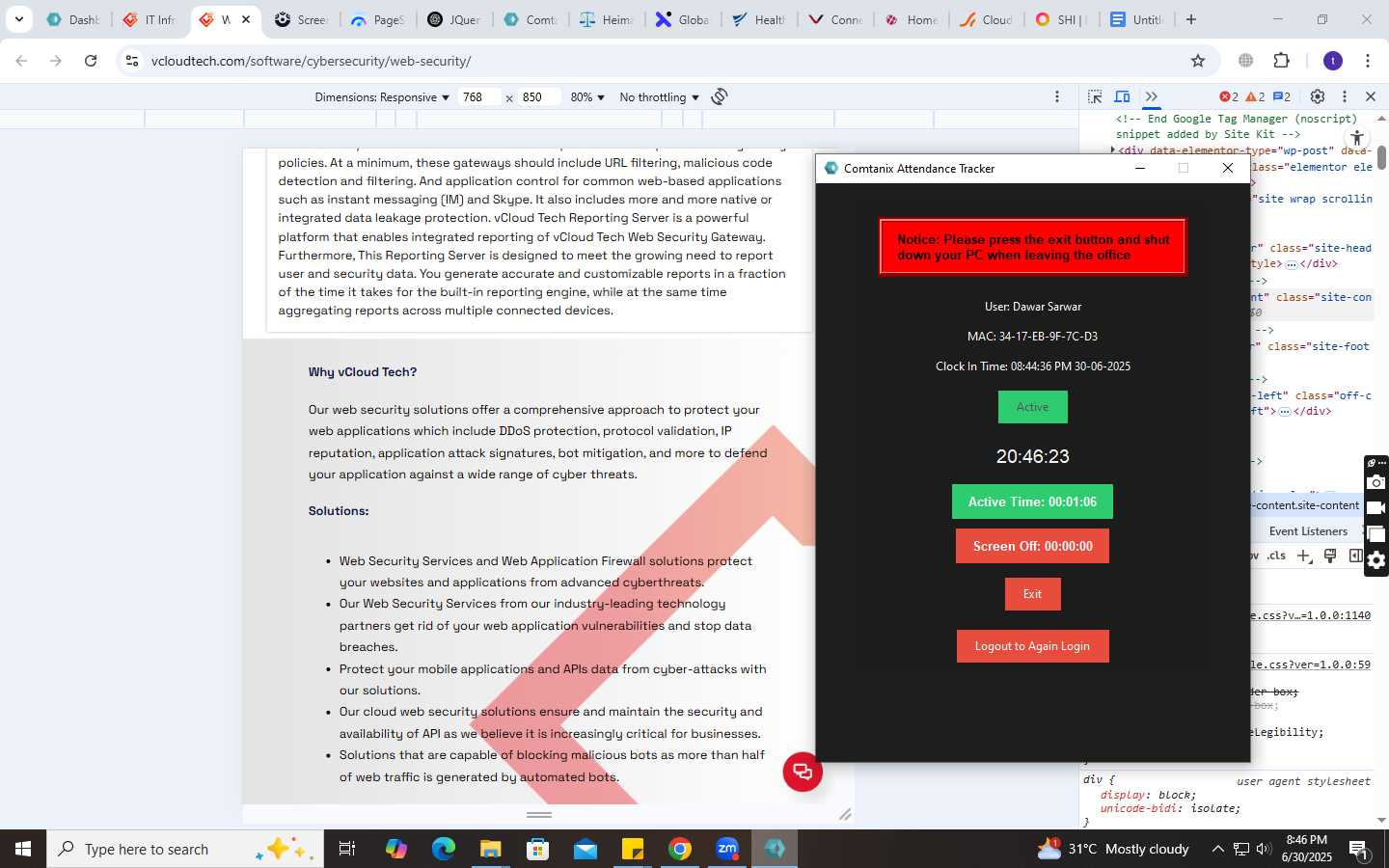This screenshot has height=868, width=1389.
Task: Click the Screen Off counter box
Action: (x=1032, y=546)
